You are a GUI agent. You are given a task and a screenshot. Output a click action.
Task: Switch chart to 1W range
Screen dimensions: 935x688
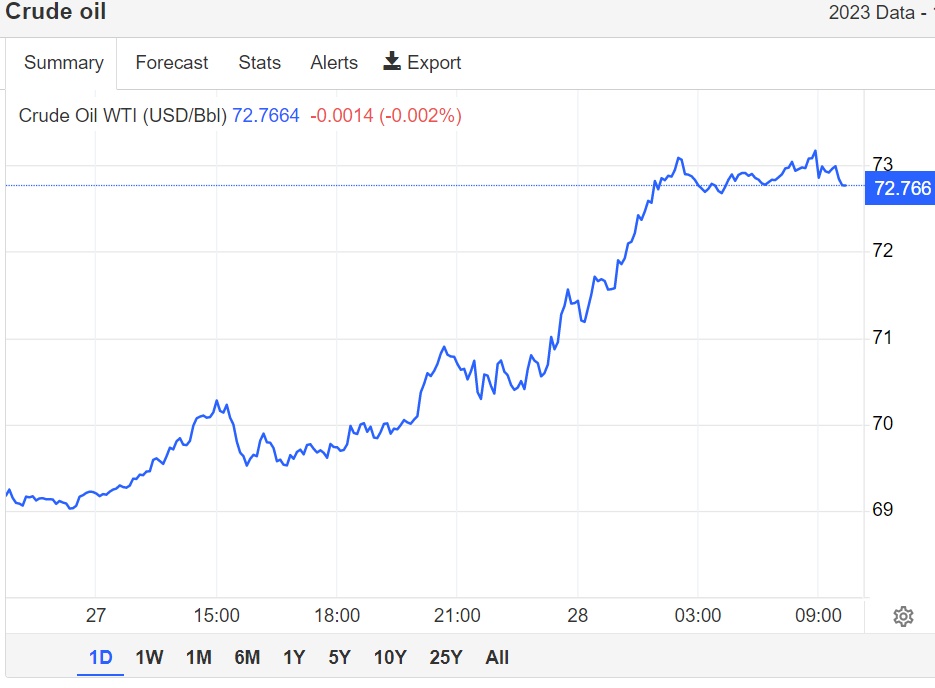coord(149,657)
